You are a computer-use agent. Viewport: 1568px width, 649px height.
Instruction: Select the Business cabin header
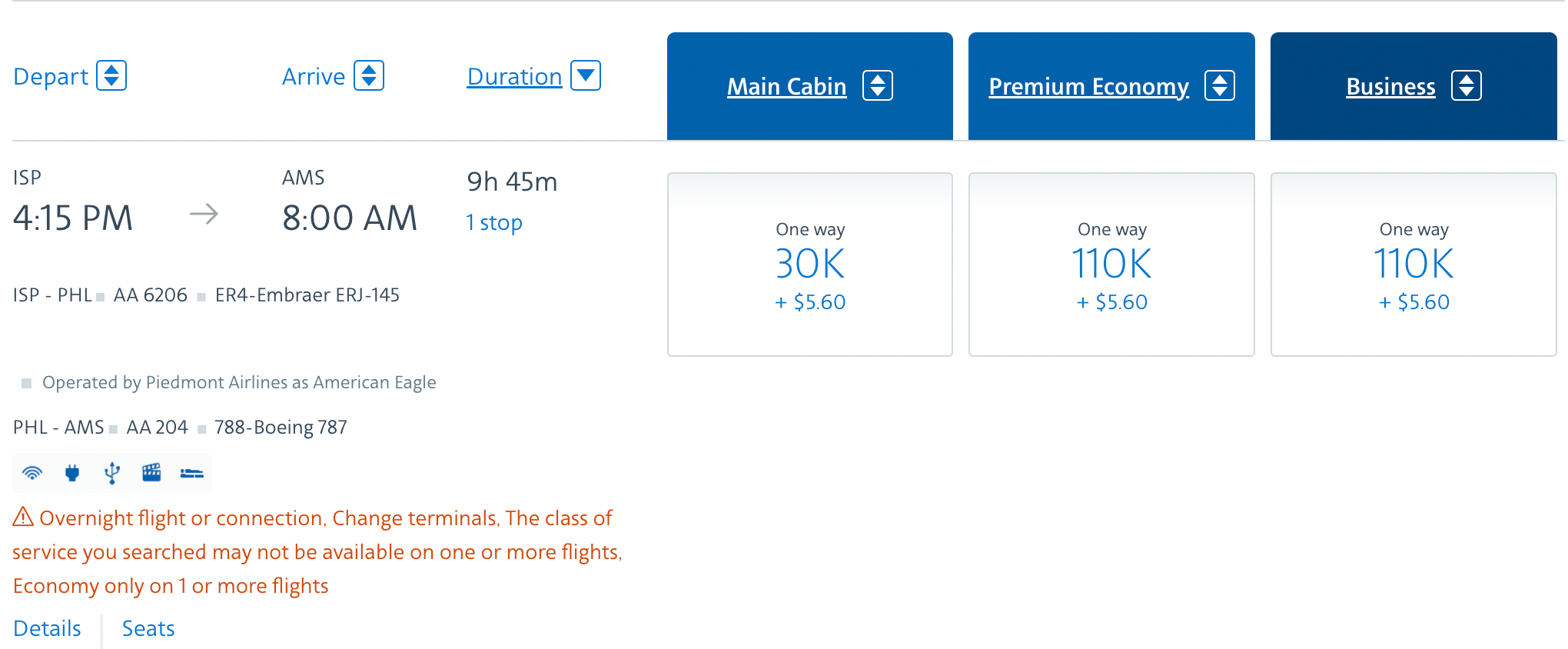[x=1390, y=85]
